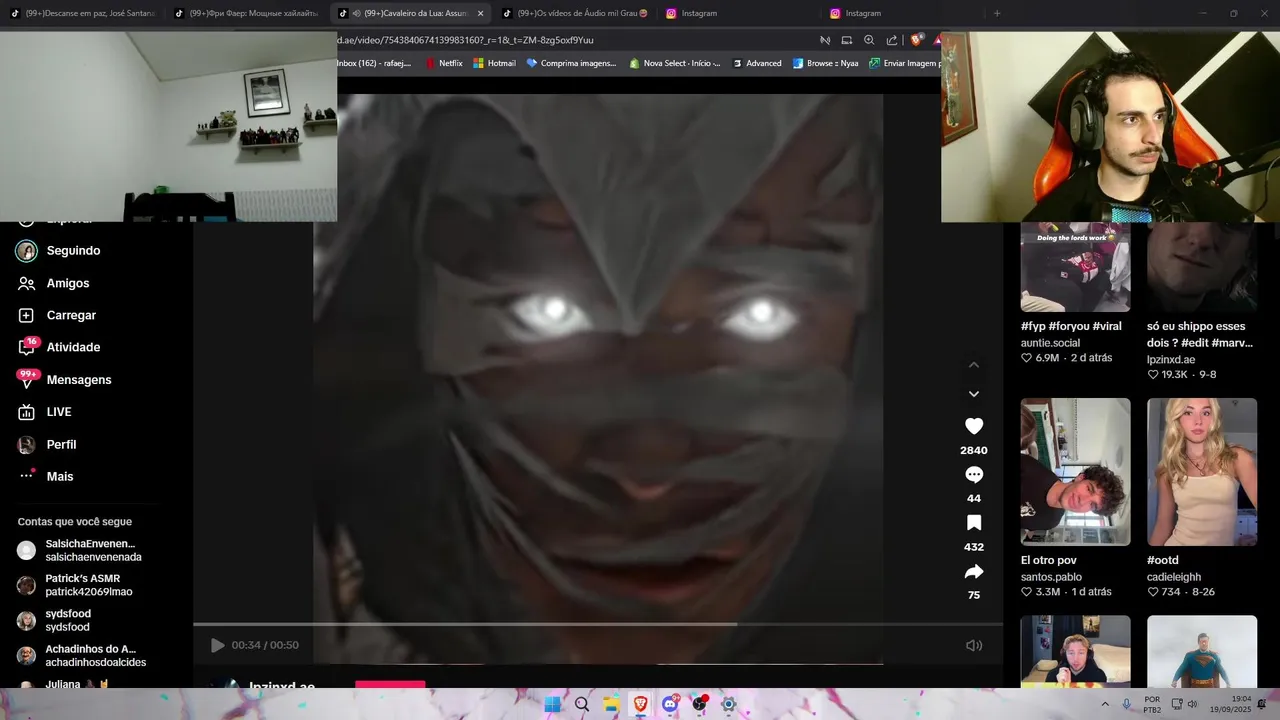The width and height of the screenshot is (1280, 720).
Task: Open the Nova Select bookmark
Action: (675, 63)
